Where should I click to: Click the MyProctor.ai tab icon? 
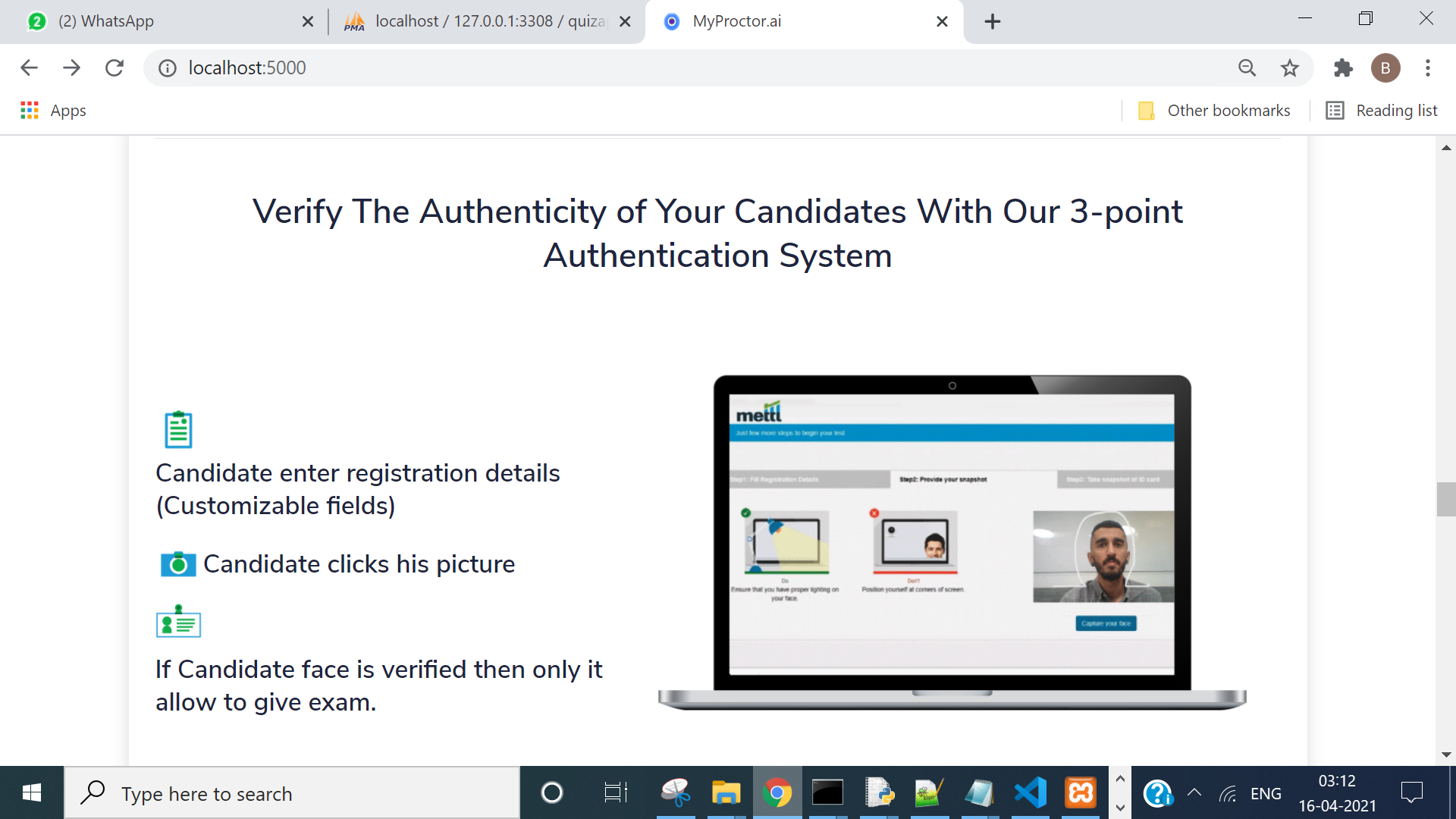pos(670,20)
